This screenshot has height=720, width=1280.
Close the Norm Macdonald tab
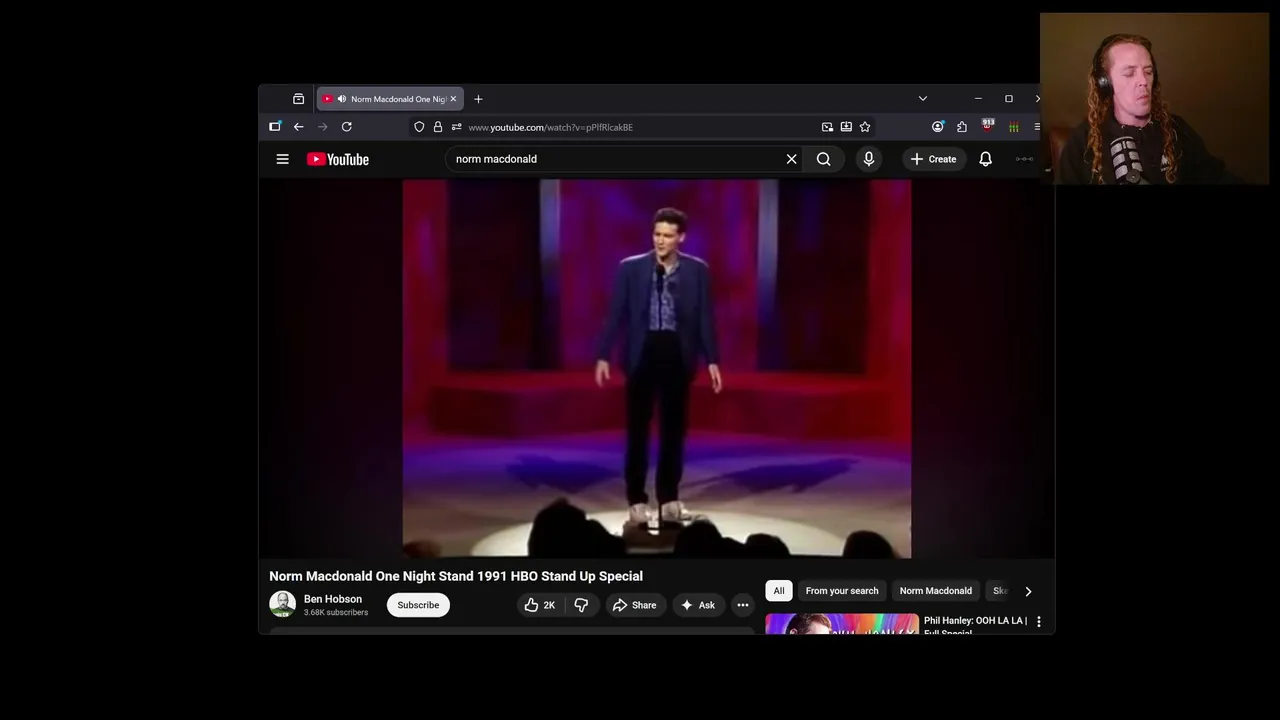point(453,99)
